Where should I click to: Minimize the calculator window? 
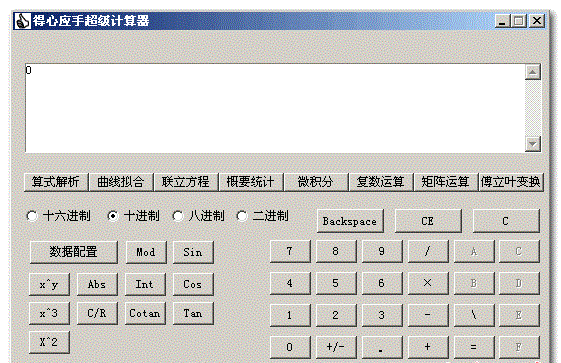pos(503,21)
